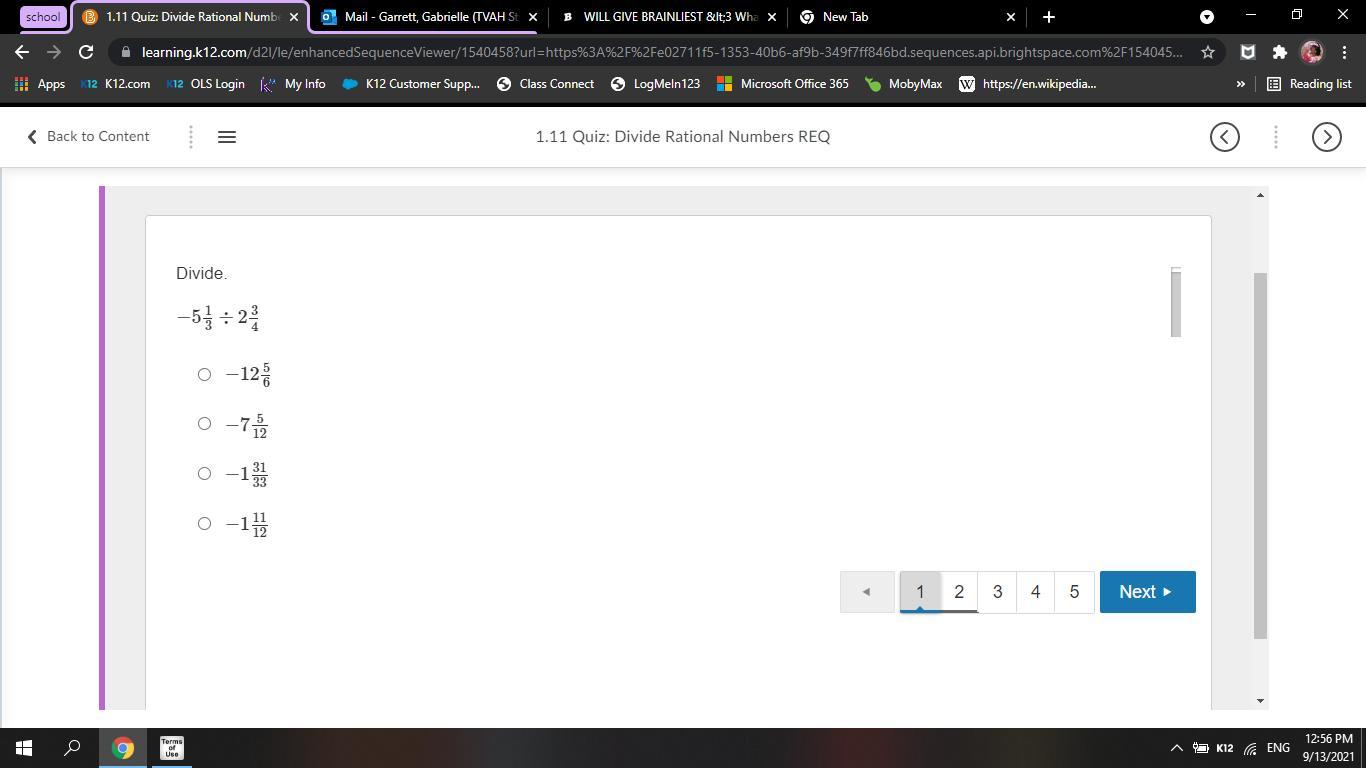
Task: Go to quiz question 3
Action: click(997, 592)
